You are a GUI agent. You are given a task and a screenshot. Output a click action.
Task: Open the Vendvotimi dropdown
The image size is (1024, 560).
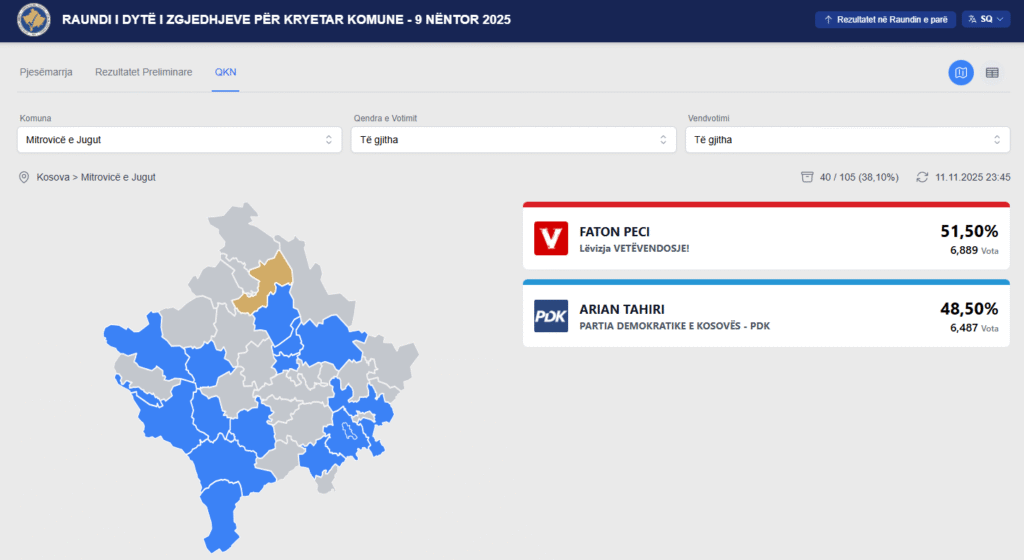point(848,140)
